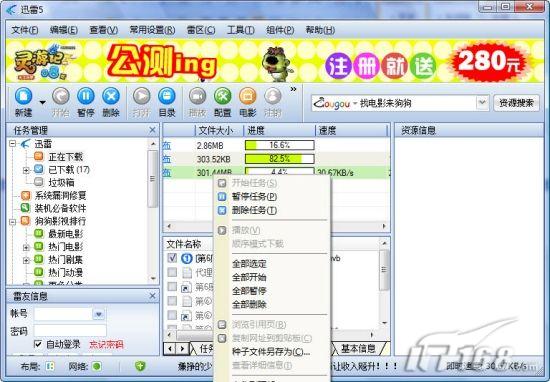Click the 电影 (Movies) toolbar icon
Screen dimensions: 550x382
[248, 96]
